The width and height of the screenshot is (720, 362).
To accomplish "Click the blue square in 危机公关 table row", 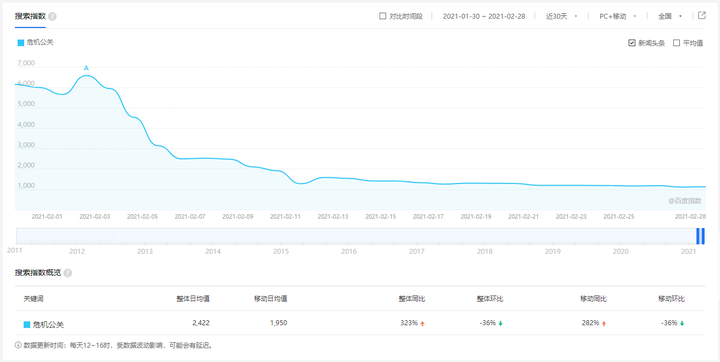I will click(x=27, y=325).
